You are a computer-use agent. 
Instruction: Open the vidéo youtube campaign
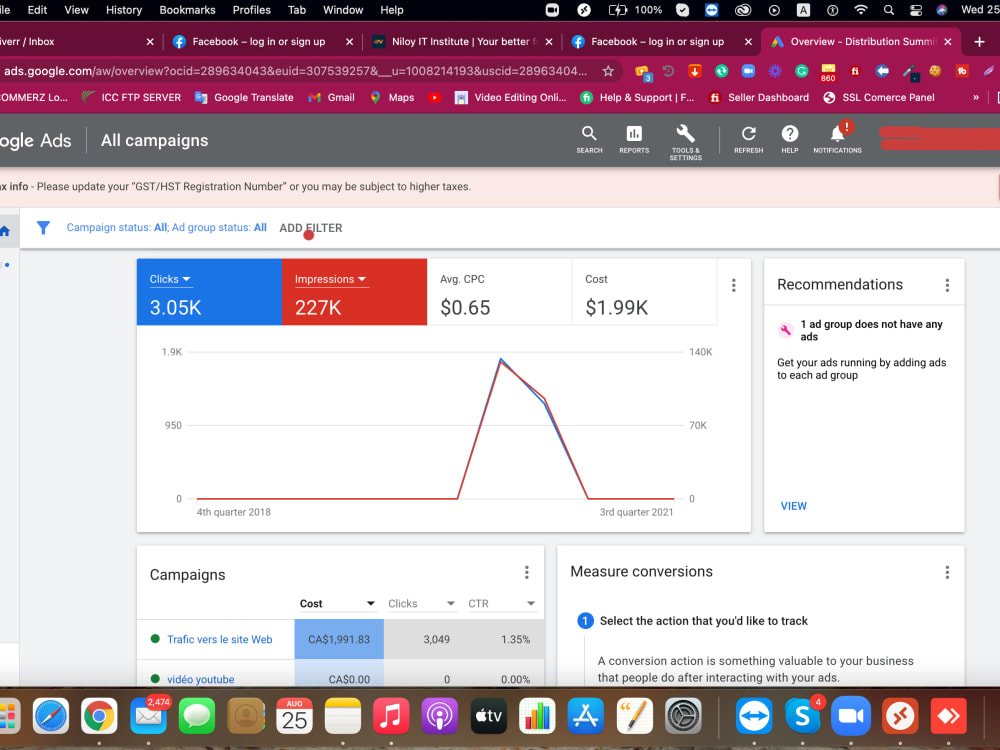pos(200,679)
